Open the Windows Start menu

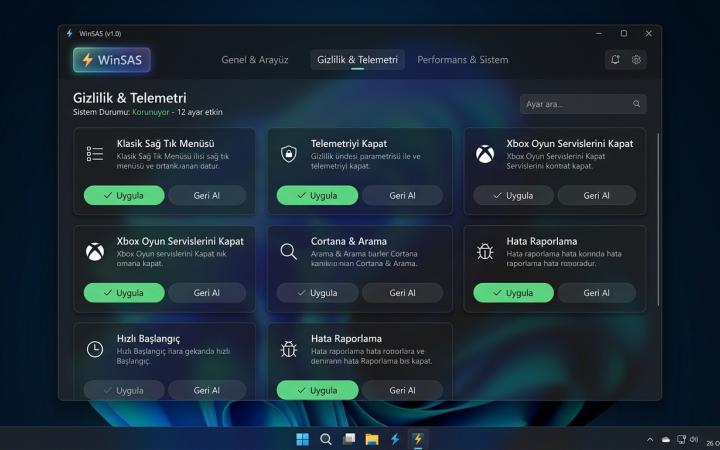303,439
